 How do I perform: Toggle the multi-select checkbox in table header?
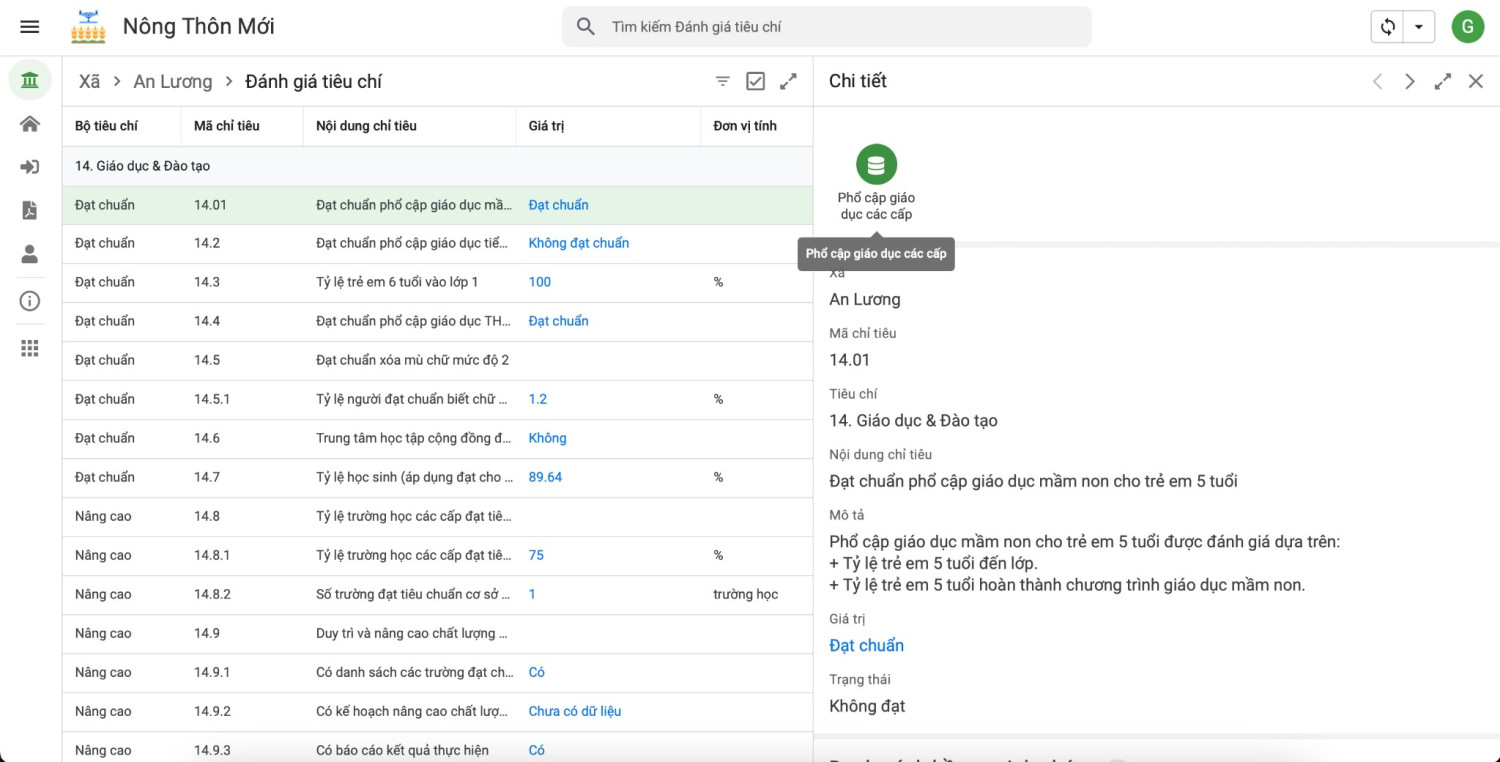point(756,82)
